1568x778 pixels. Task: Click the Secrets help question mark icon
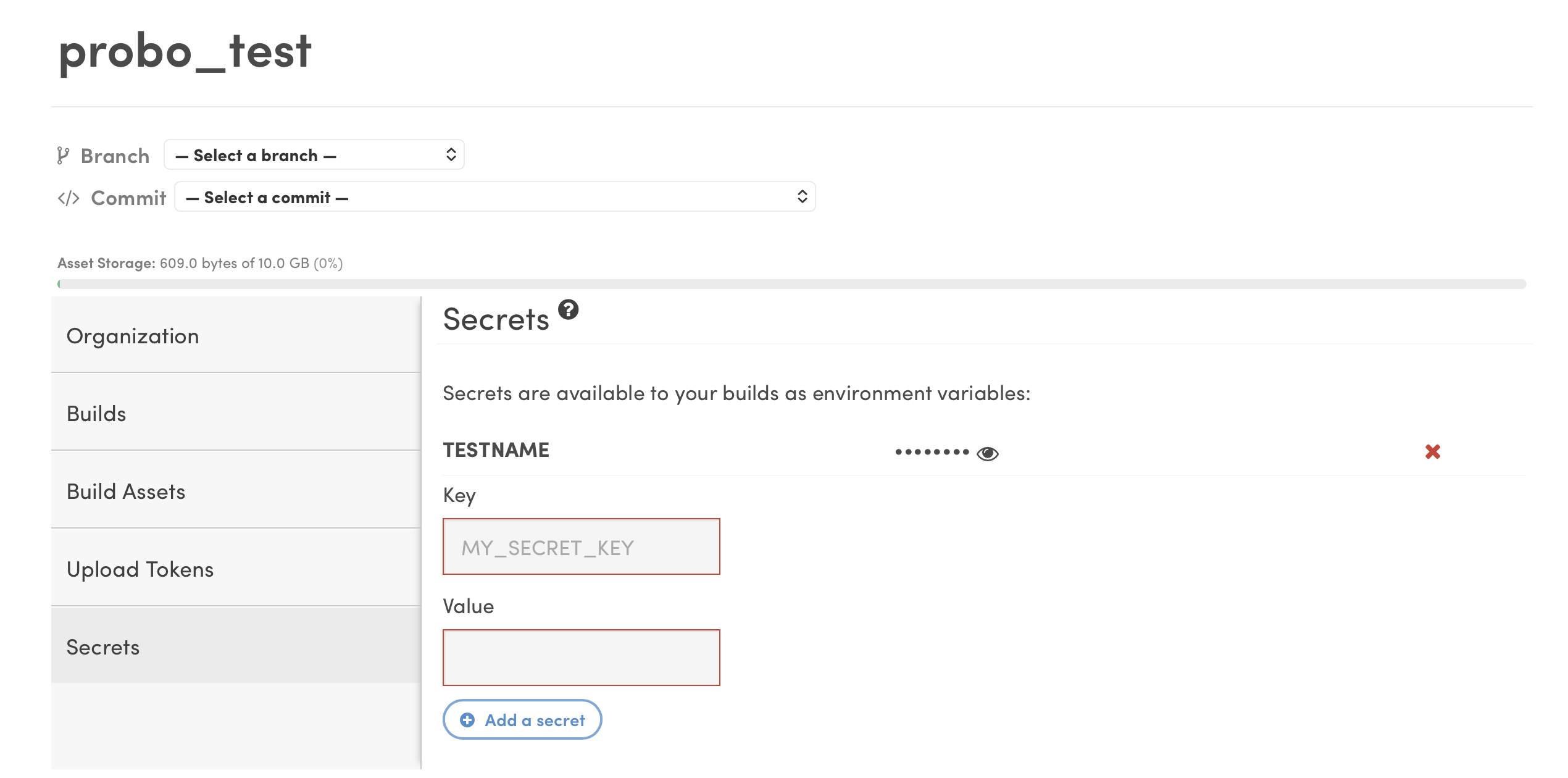pyautogui.click(x=568, y=309)
